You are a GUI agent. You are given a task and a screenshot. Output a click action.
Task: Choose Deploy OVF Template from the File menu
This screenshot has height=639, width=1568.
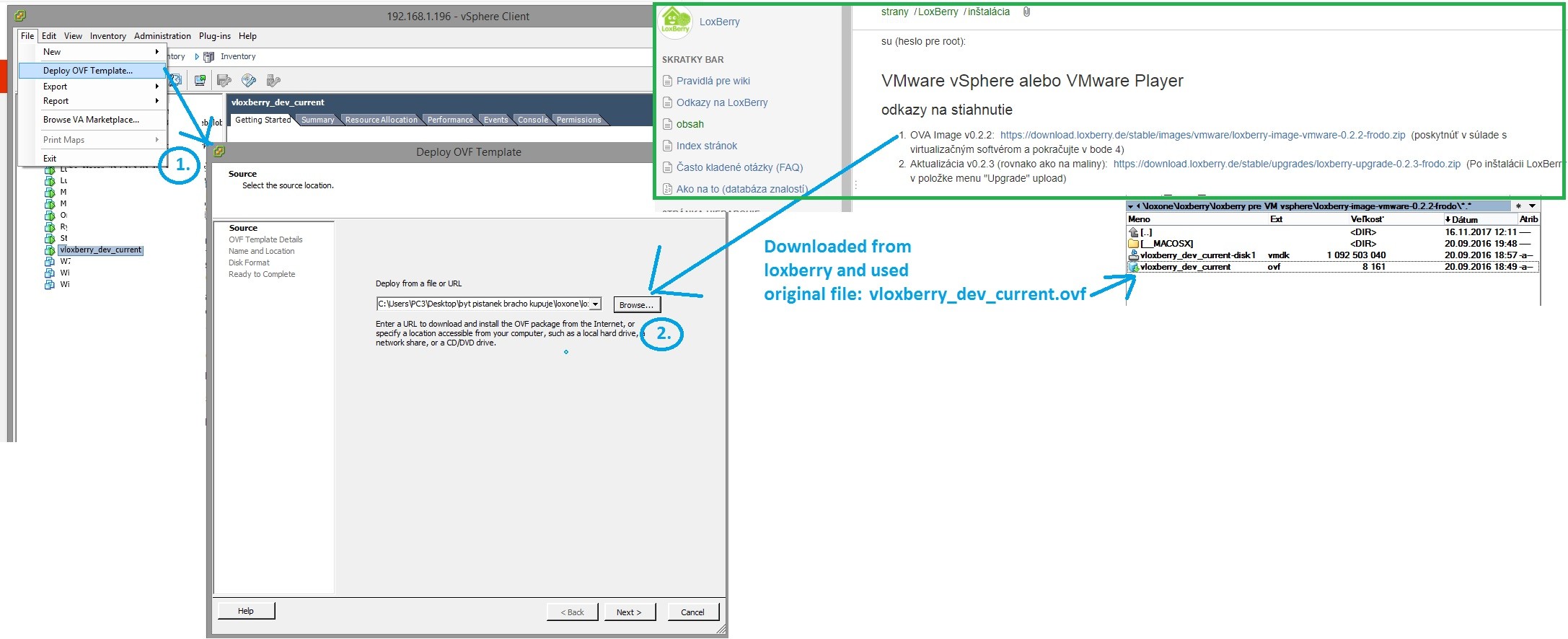pyautogui.click(x=92, y=71)
